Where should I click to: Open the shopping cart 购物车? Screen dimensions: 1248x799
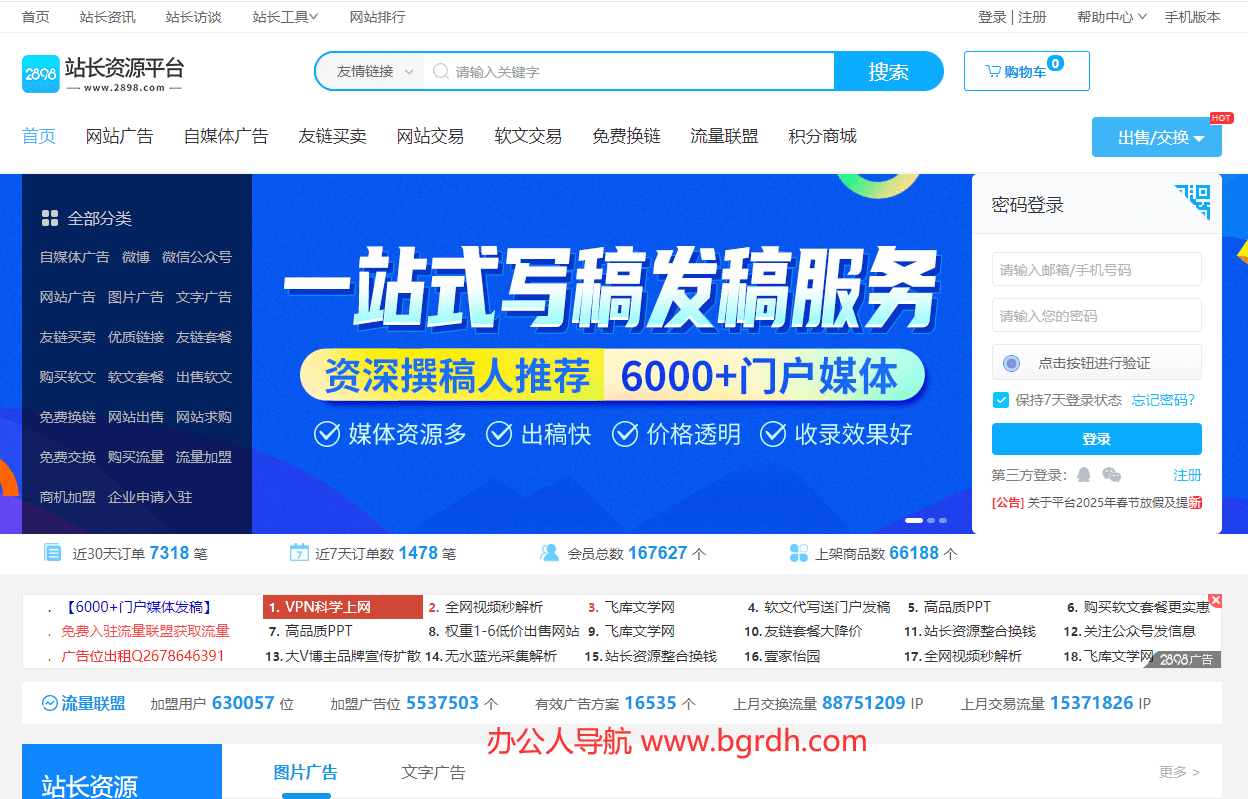1026,70
